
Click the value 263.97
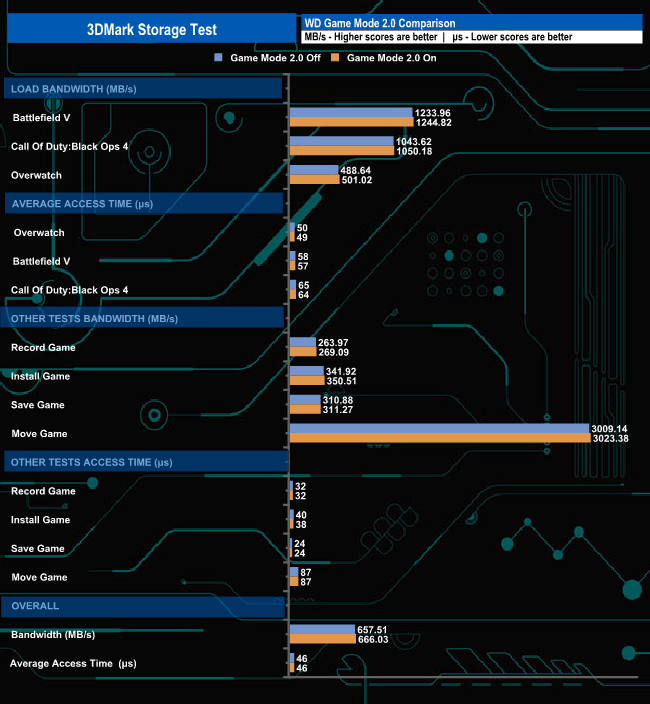click(x=333, y=343)
